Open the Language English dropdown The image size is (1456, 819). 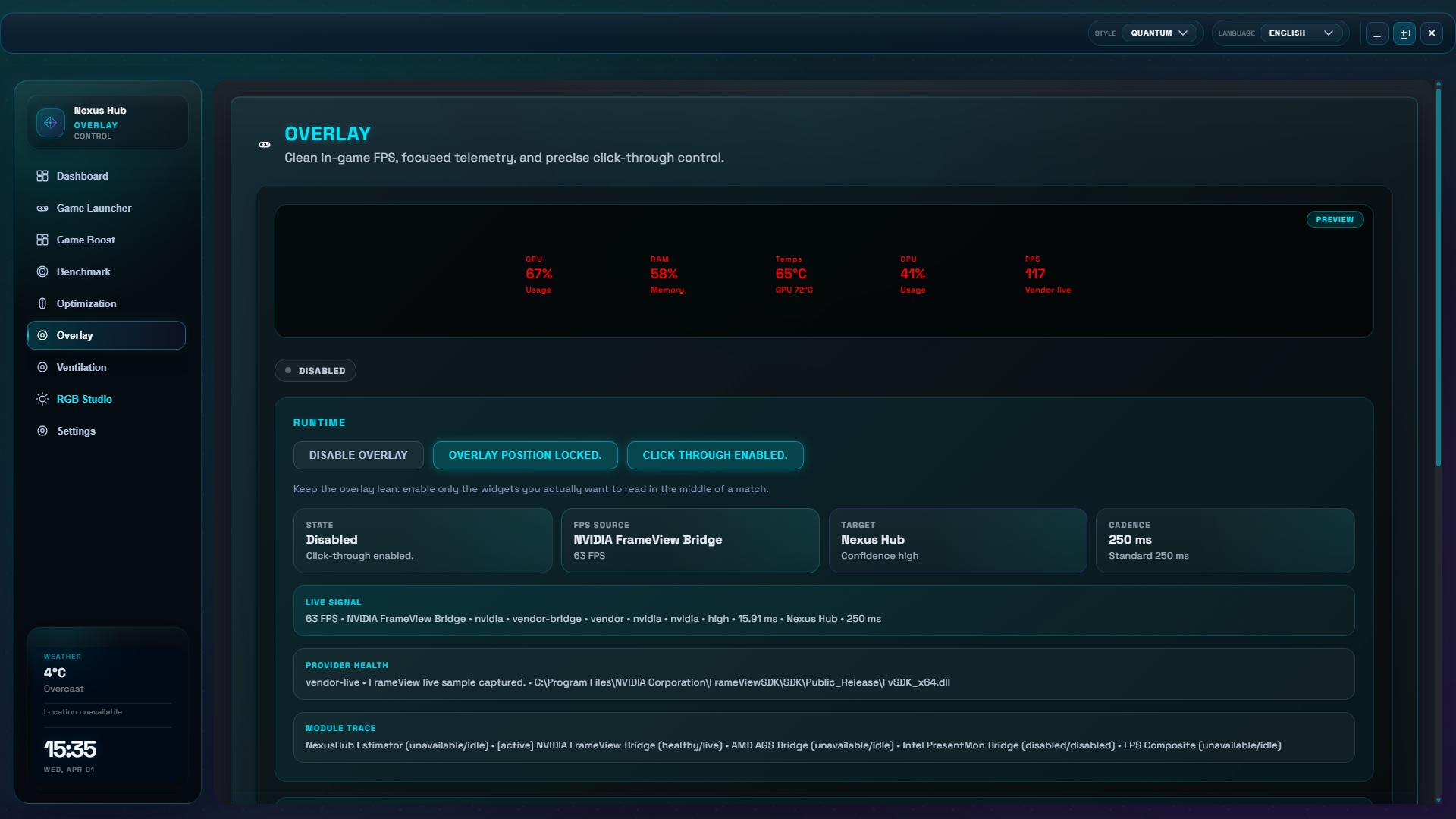pos(1300,33)
